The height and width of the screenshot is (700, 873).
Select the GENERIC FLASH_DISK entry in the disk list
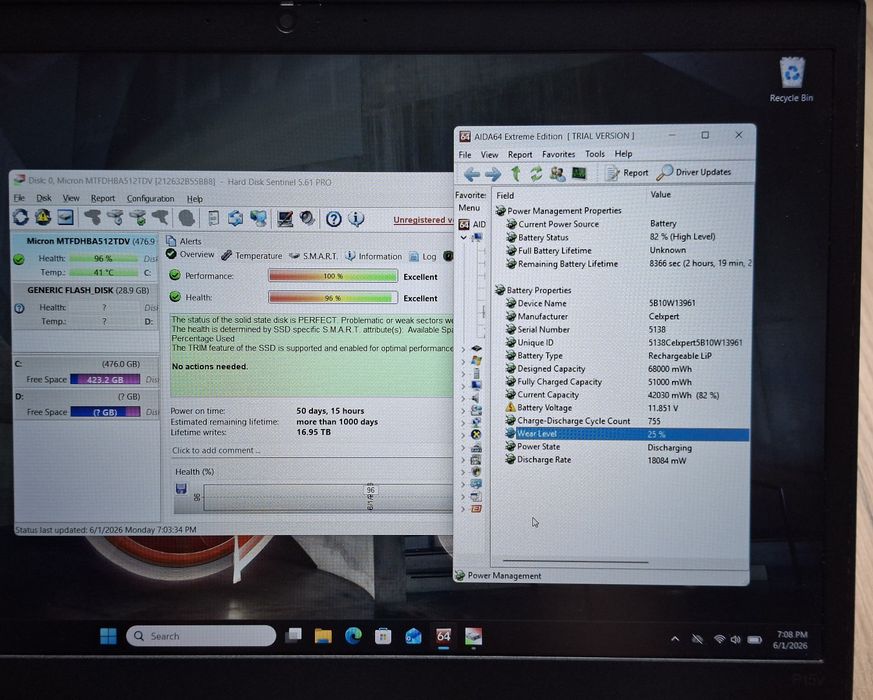pyautogui.click(x=86, y=305)
